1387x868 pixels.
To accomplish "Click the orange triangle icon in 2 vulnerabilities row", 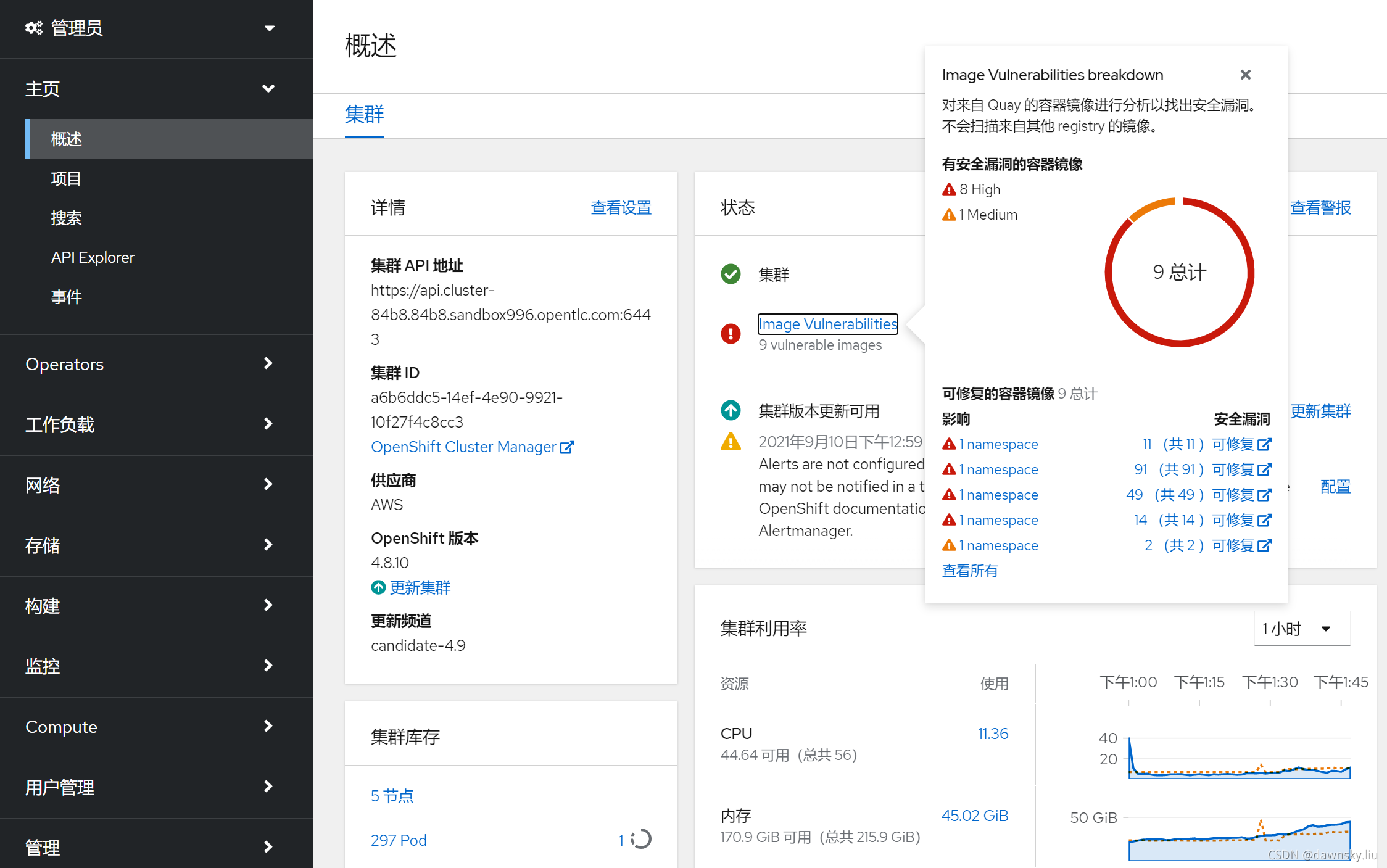I will pos(949,545).
